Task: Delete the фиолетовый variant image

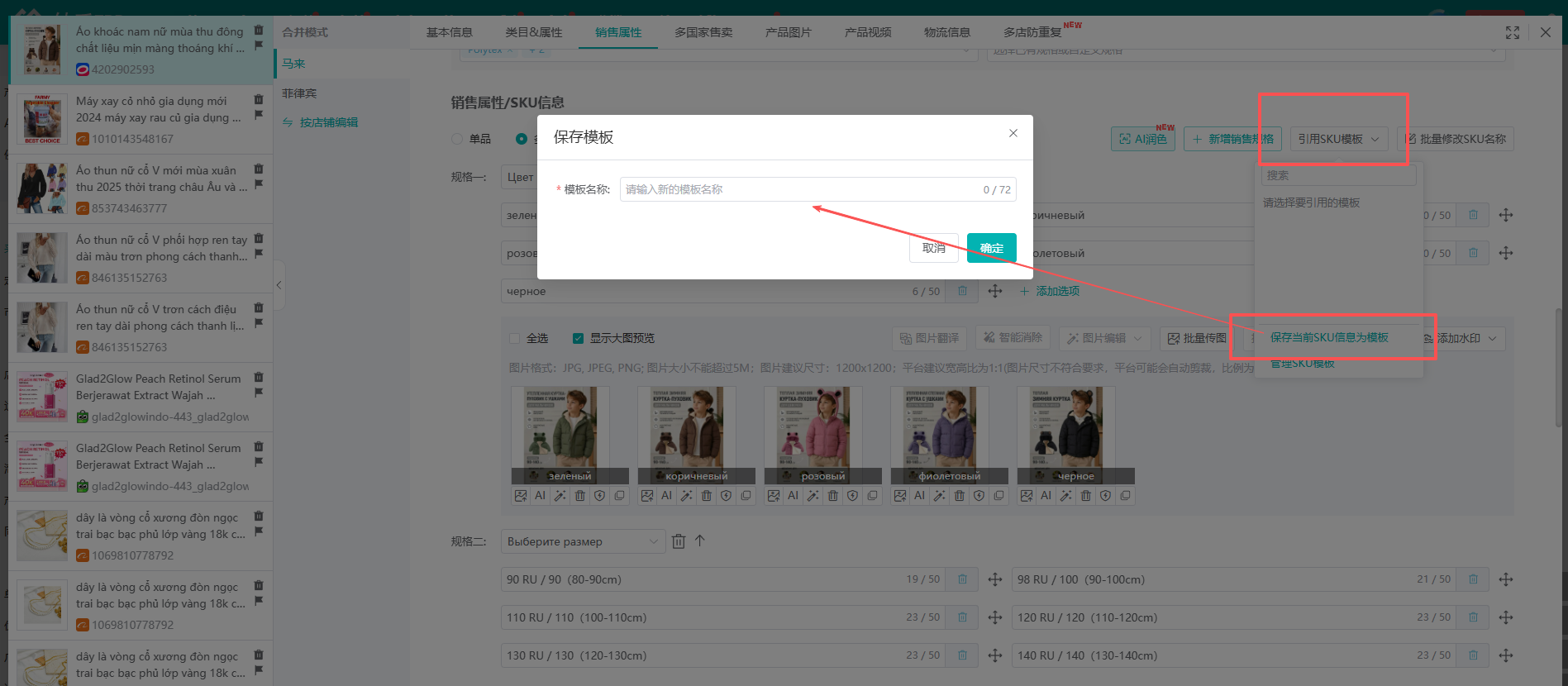Action: click(960, 496)
